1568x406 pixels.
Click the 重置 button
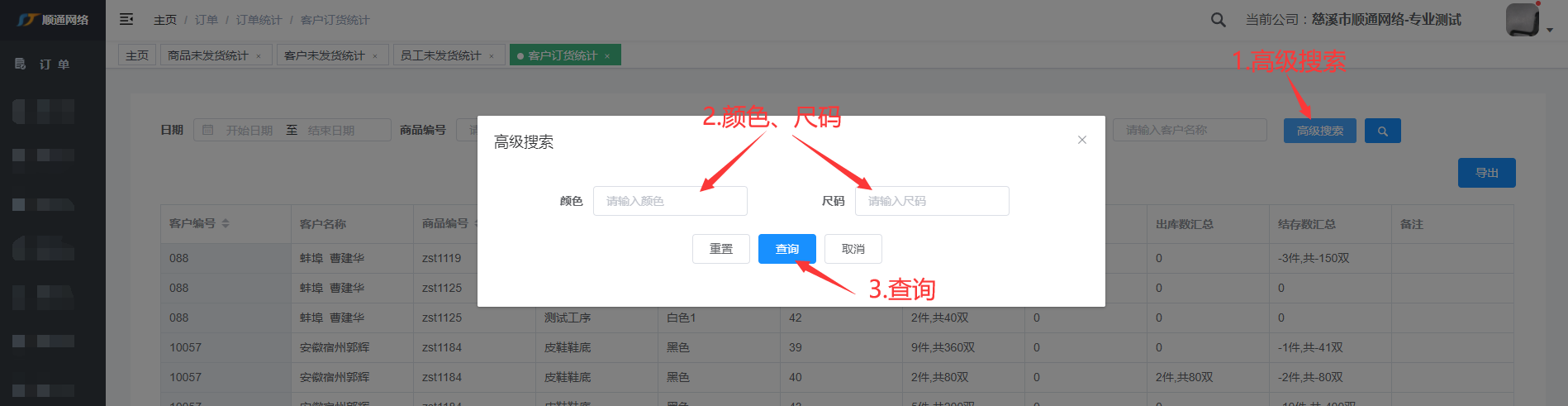tap(720, 249)
